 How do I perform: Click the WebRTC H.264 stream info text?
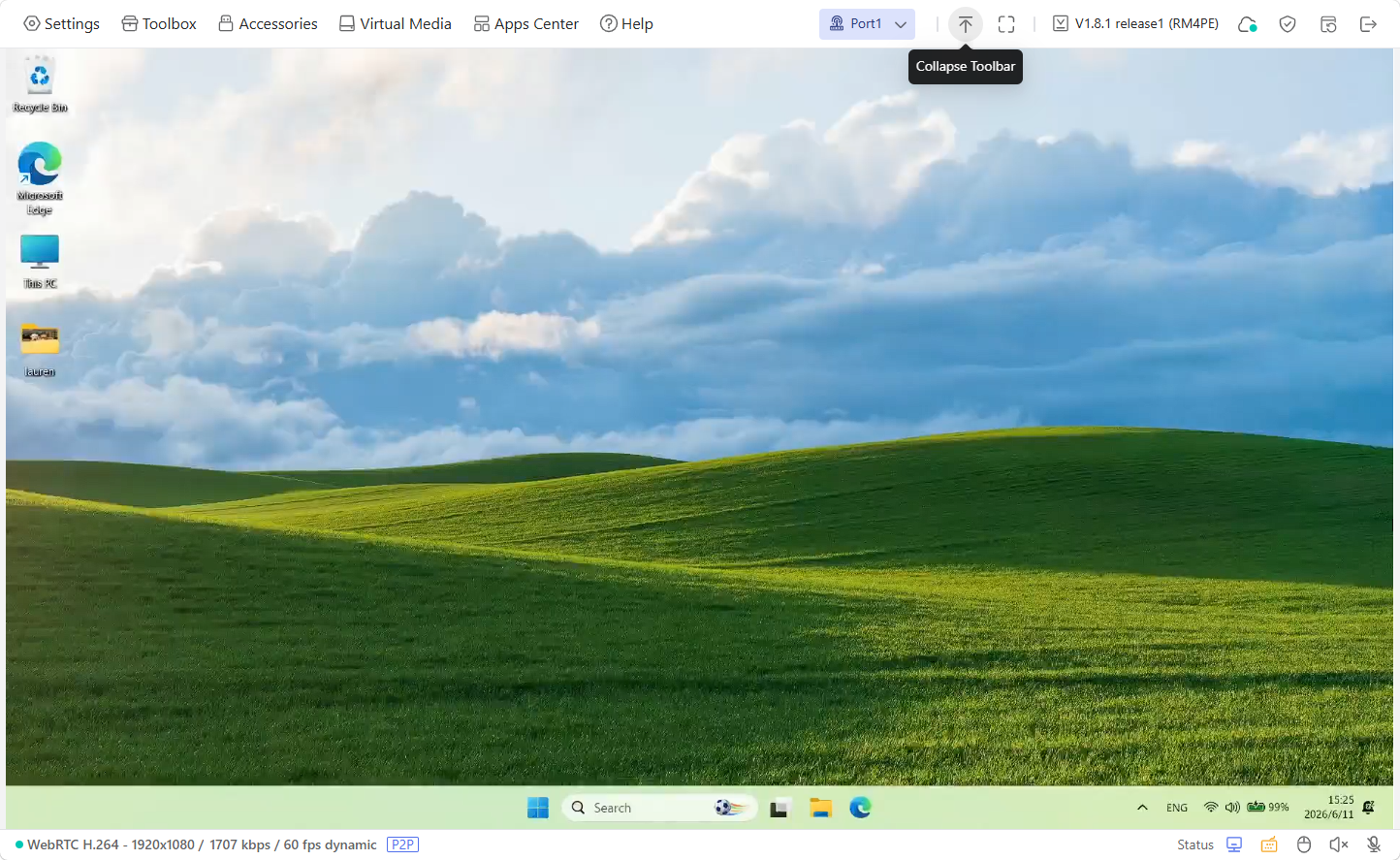[202, 844]
